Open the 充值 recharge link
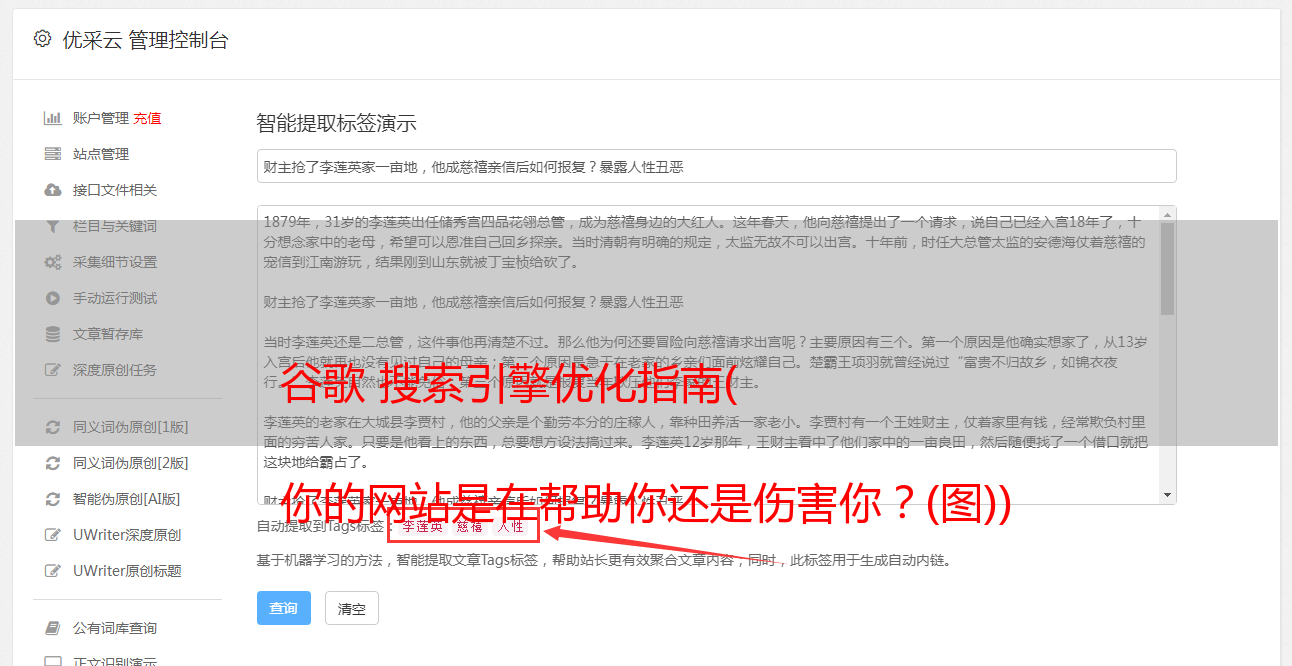 pos(147,118)
